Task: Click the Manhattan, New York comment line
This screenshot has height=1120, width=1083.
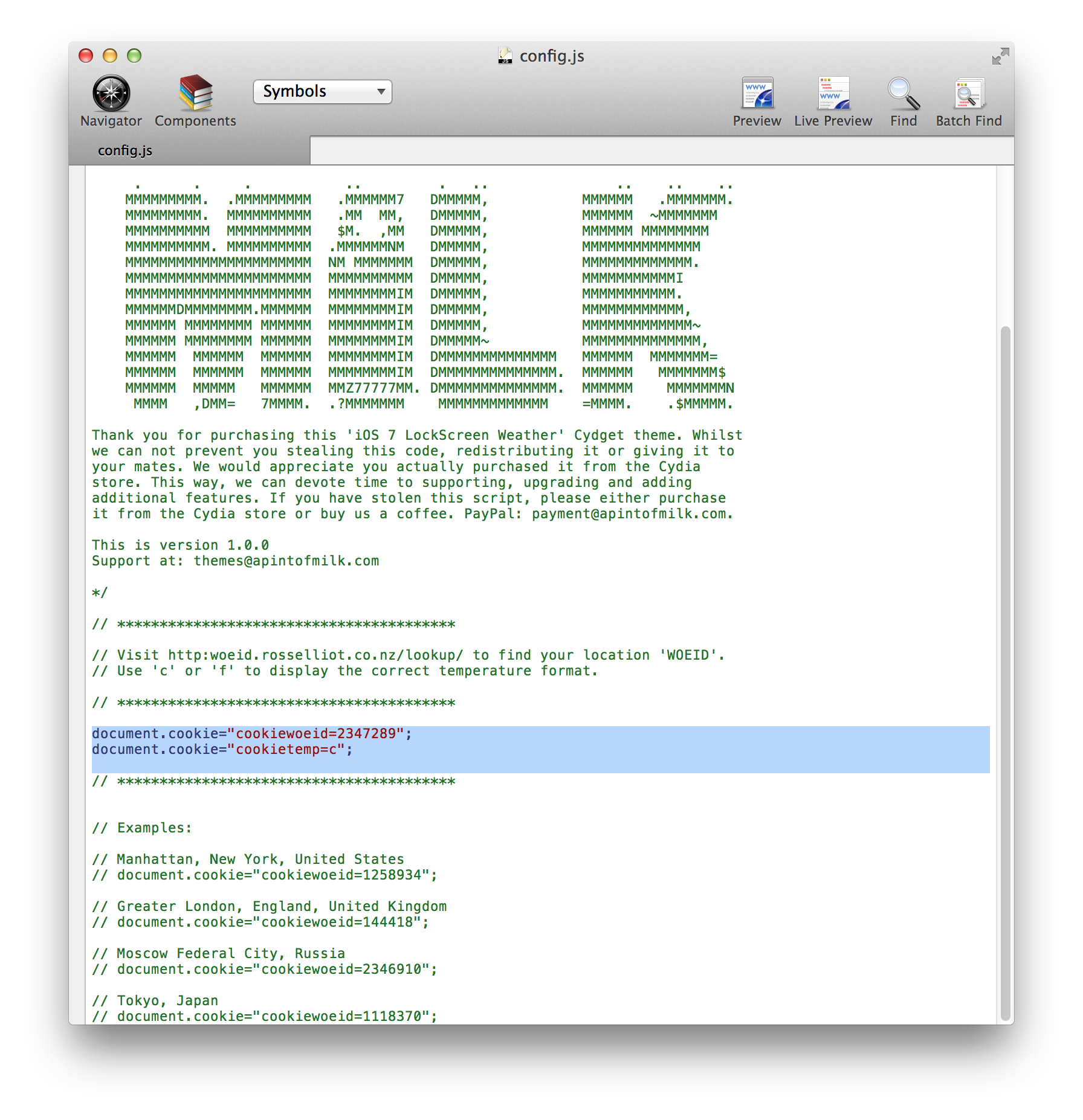Action: (x=248, y=859)
